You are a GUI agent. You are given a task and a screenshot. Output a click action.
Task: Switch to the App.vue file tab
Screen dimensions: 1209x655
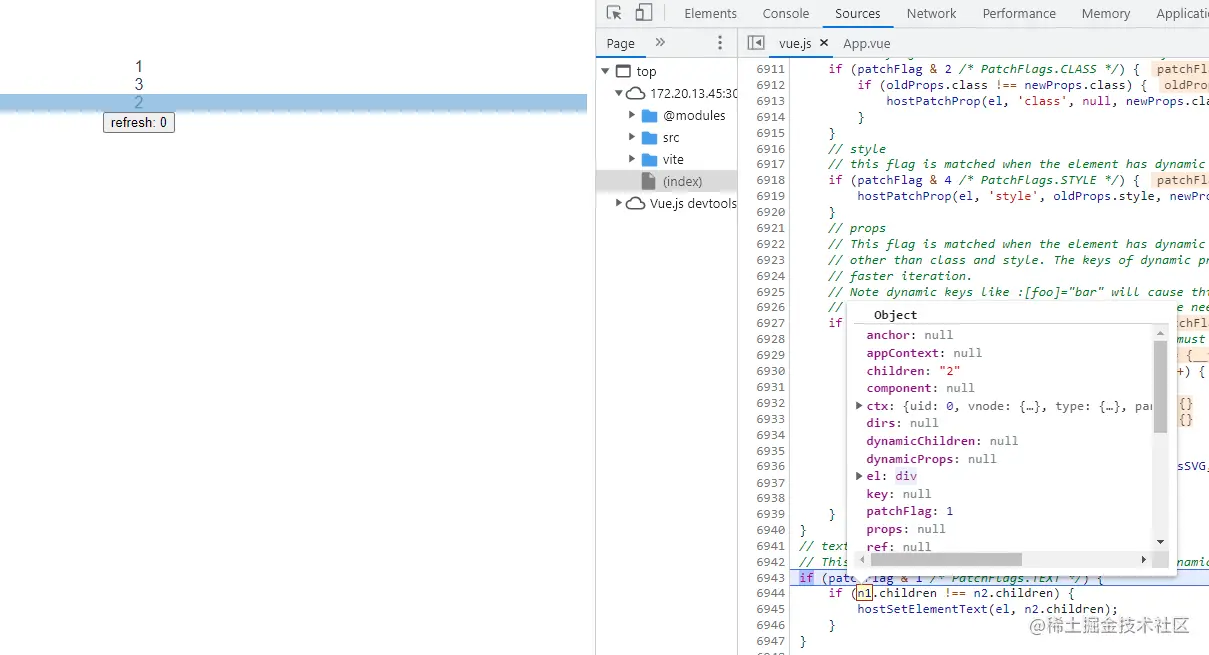[866, 43]
